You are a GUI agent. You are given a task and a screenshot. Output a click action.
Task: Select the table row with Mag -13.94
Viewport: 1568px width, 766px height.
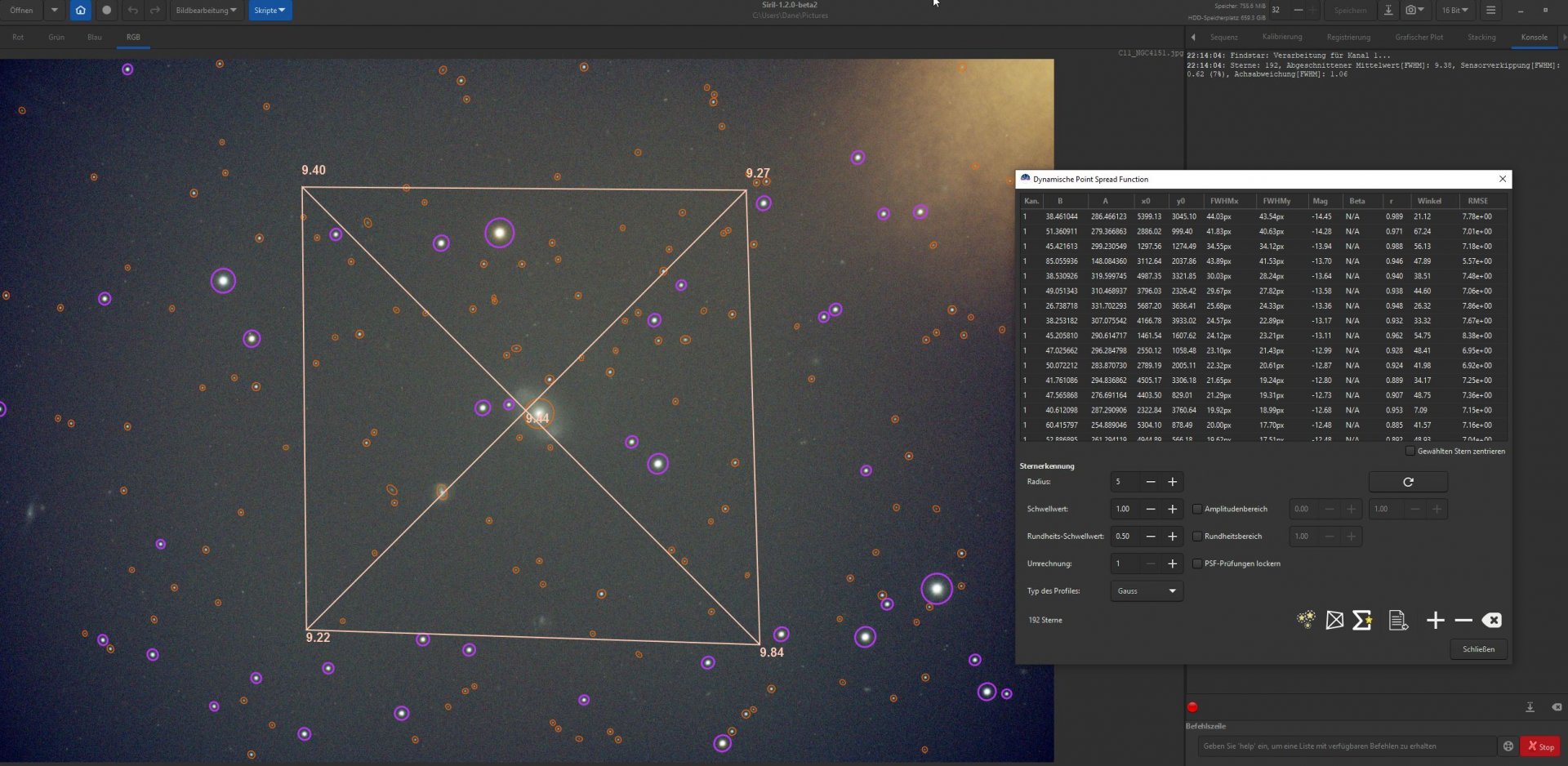click(x=1263, y=247)
